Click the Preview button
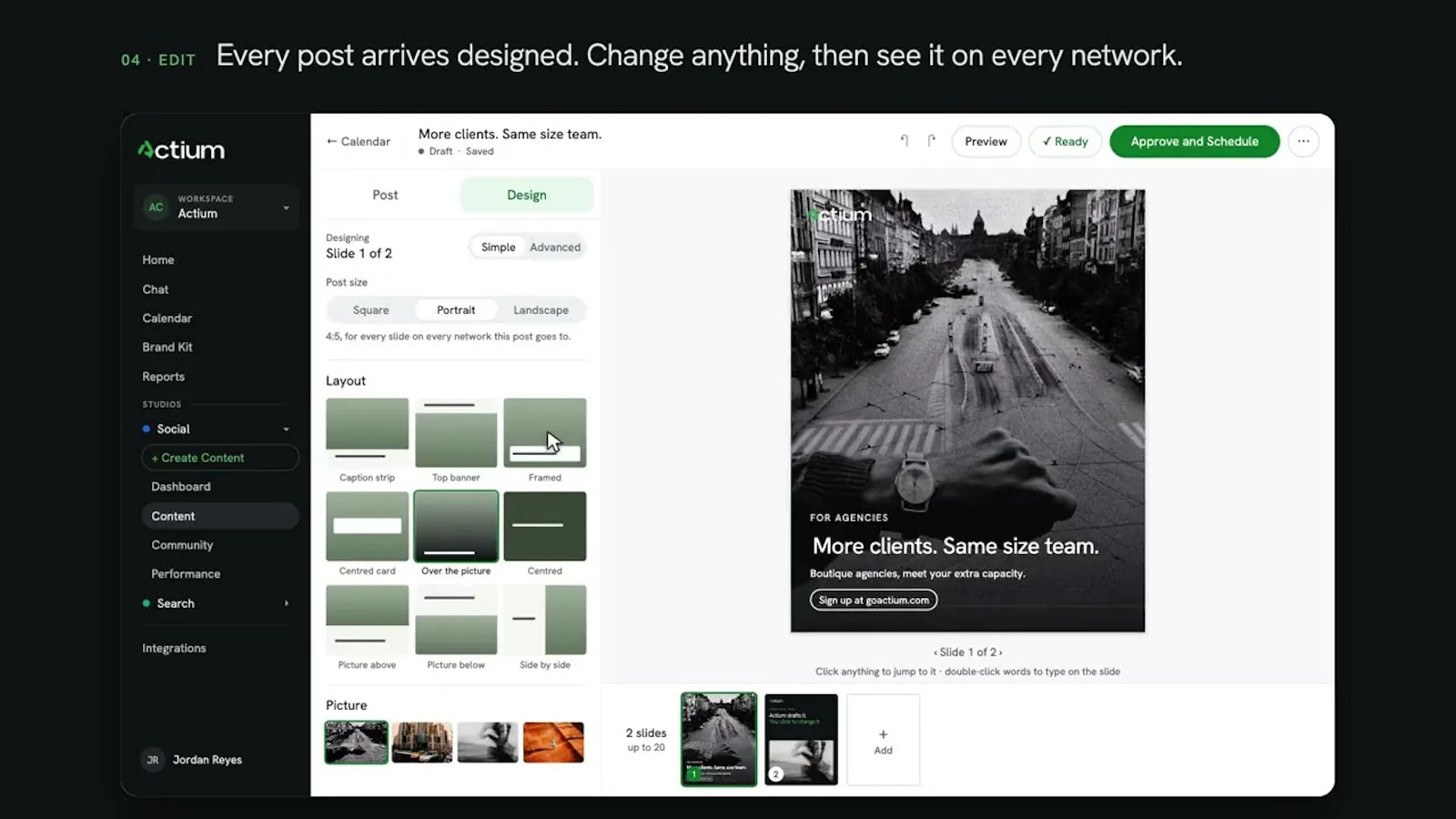The height and width of the screenshot is (819, 1456). (x=986, y=141)
